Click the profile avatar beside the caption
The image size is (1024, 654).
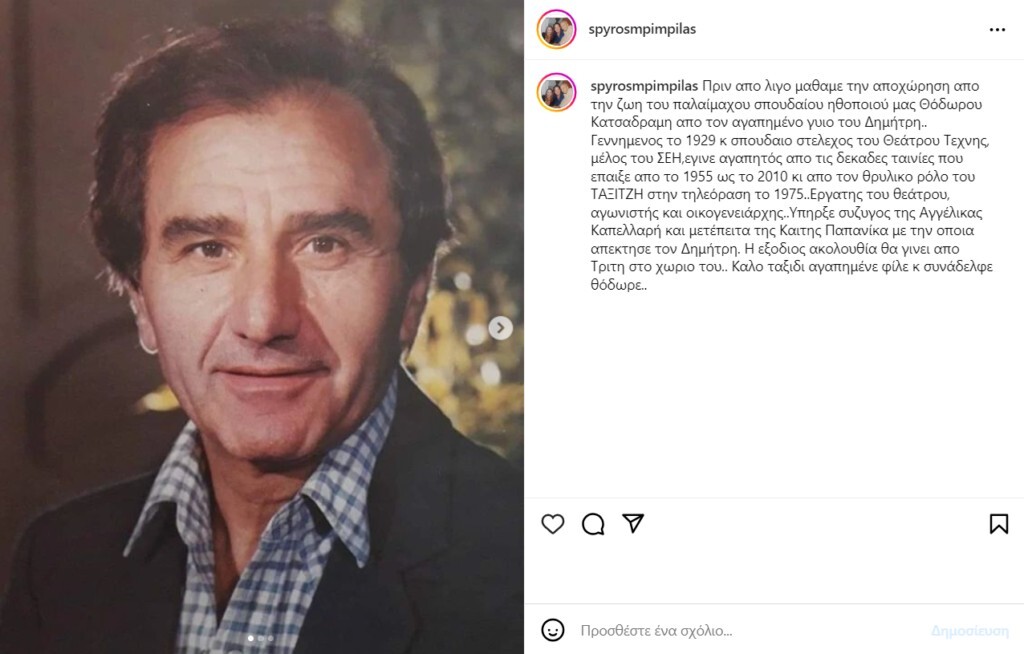556,92
